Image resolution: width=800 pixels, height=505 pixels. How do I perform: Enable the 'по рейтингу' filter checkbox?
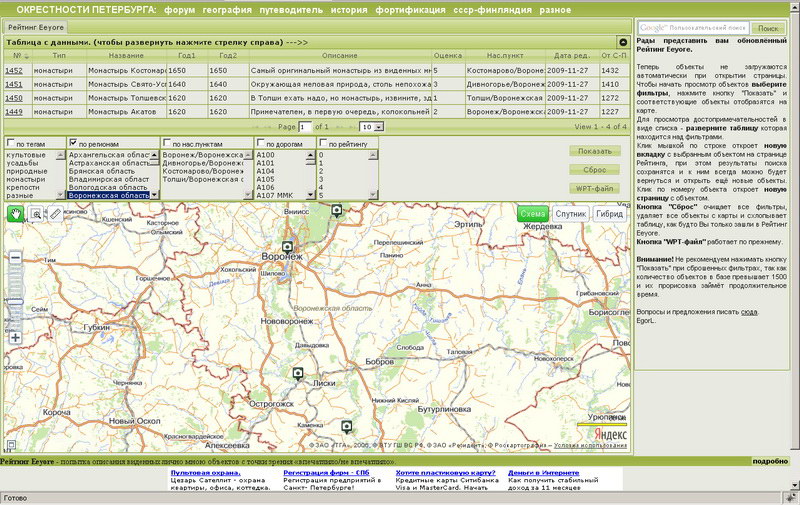tap(323, 144)
